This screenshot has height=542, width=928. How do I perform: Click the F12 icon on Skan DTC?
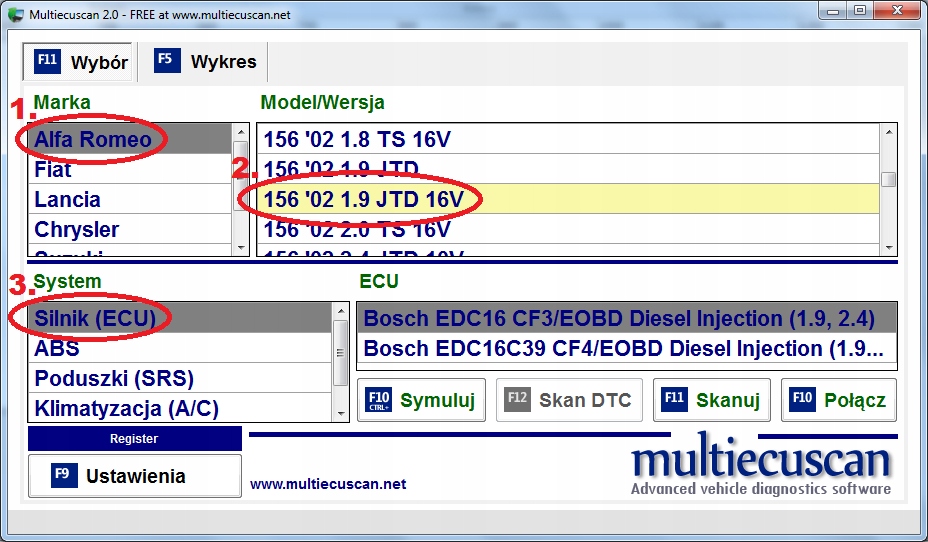tap(517, 399)
